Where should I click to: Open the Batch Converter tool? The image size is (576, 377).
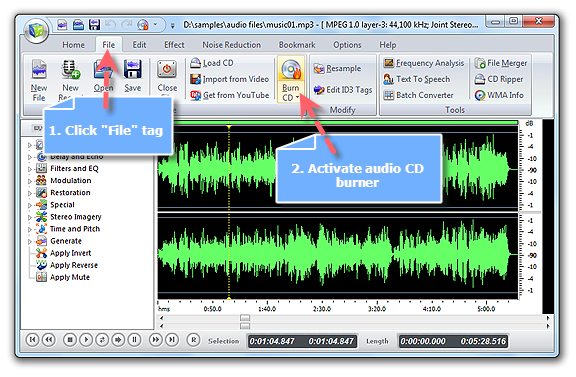click(x=418, y=95)
